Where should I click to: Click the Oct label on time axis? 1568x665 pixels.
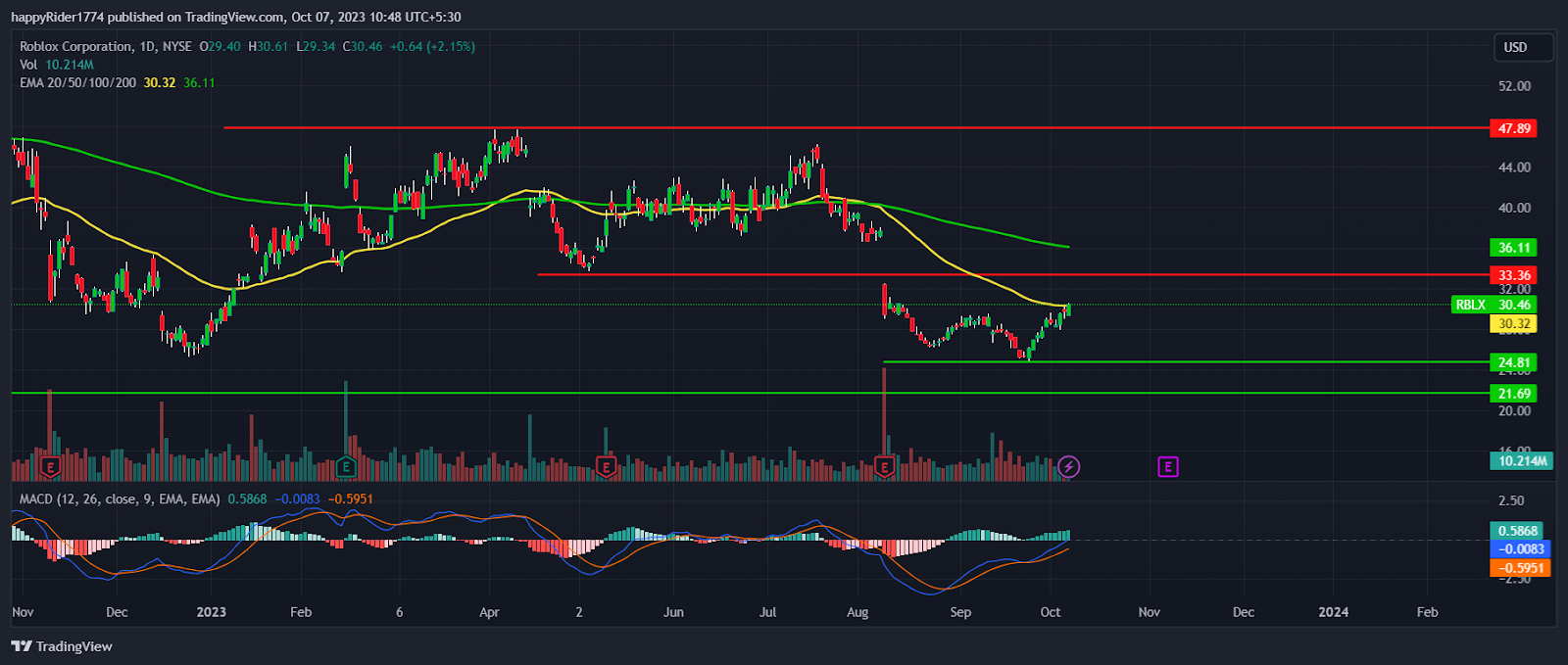[1051, 612]
